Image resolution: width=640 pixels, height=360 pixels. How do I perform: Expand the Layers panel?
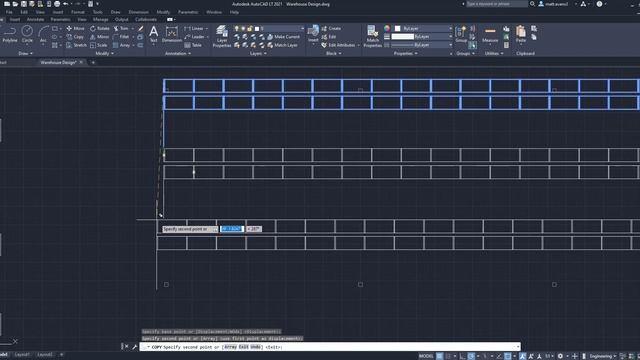coord(258,53)
